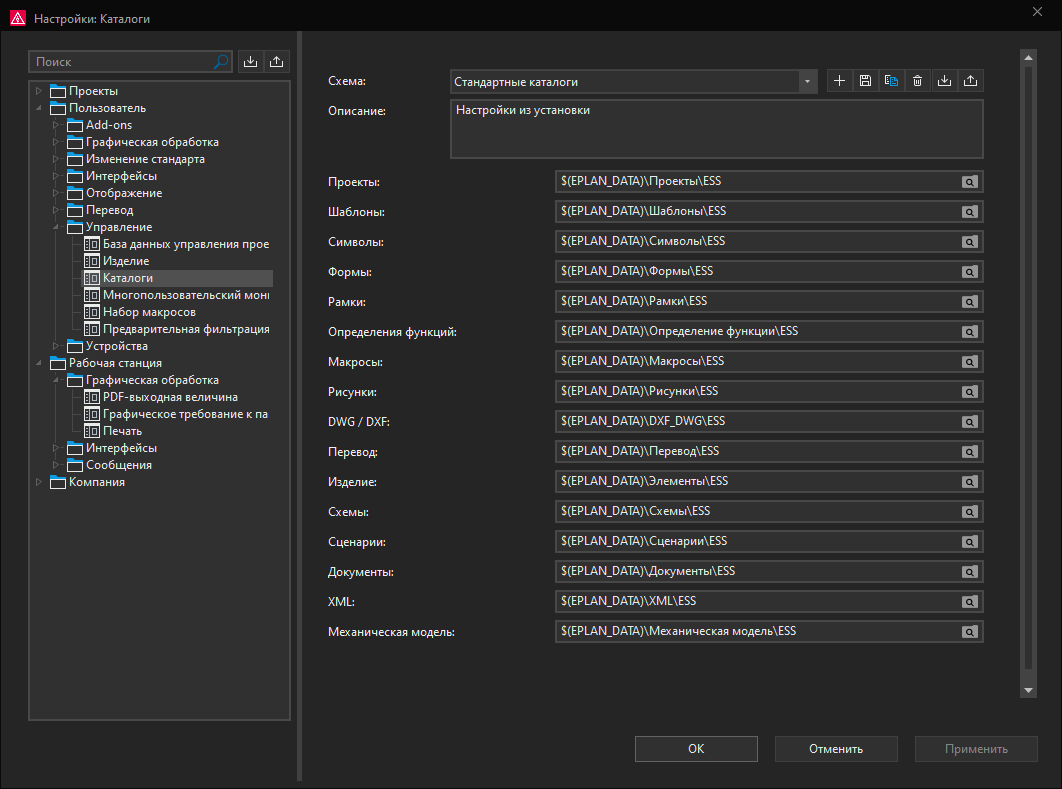Browse folder for the Механическая модель path
1062x789 pixels.
tap(970, 632)
